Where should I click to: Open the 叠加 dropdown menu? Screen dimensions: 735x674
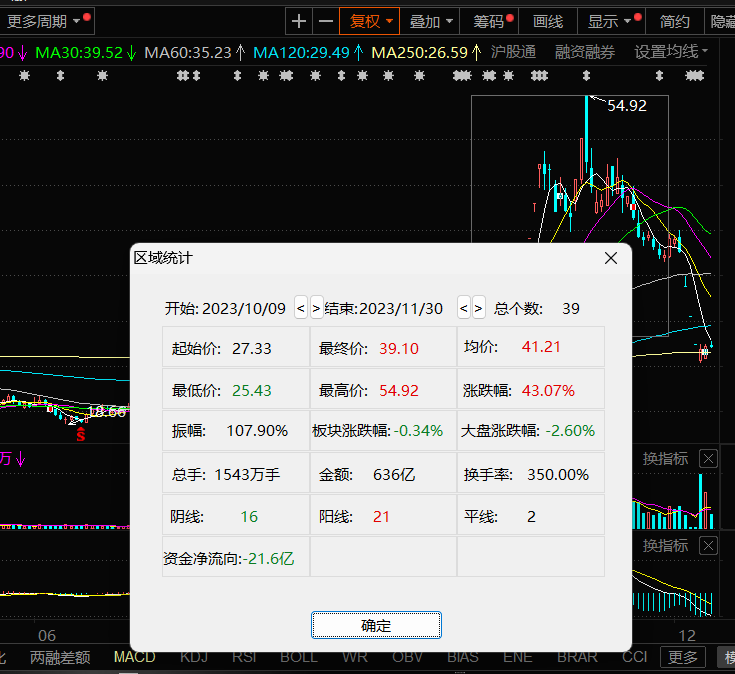[432, 21]
